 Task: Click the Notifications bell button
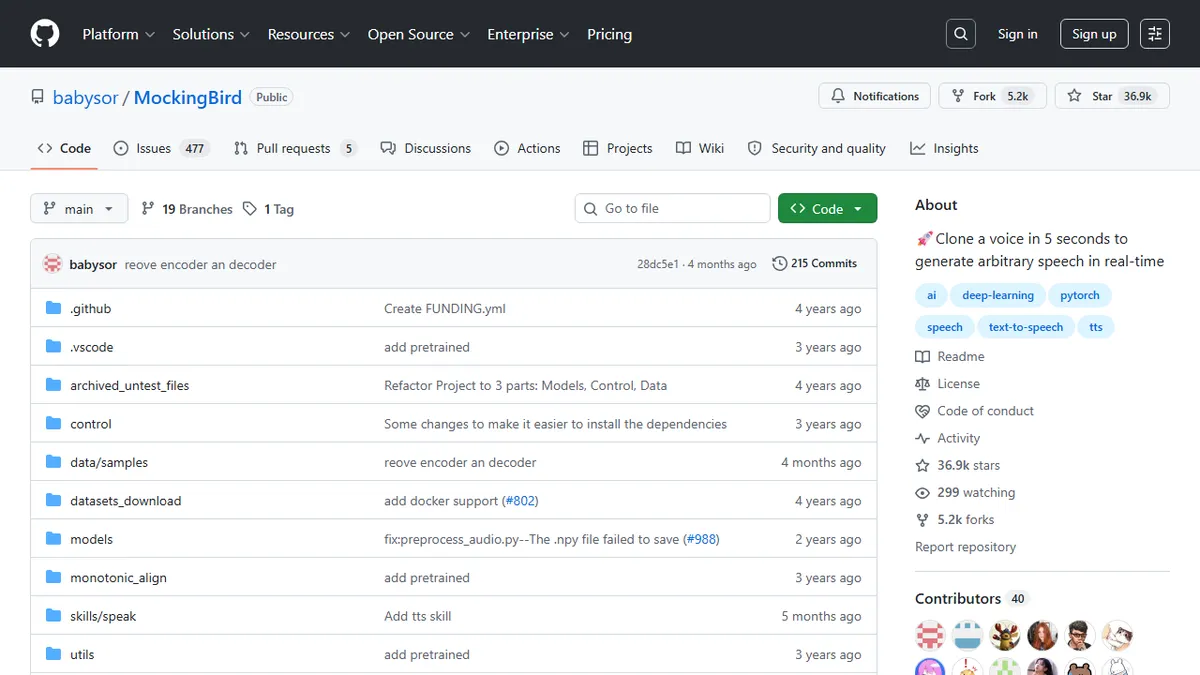(875, 96)
